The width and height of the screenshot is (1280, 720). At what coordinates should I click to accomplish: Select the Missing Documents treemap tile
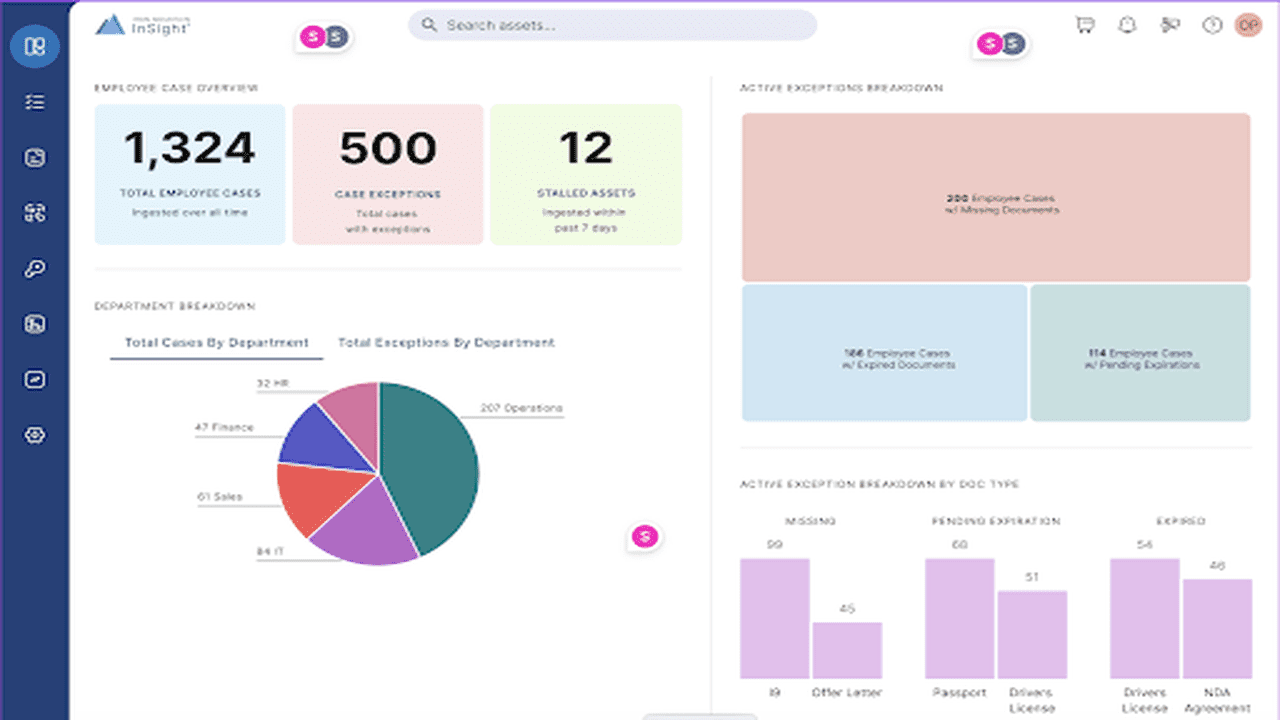tap(996, 197)
